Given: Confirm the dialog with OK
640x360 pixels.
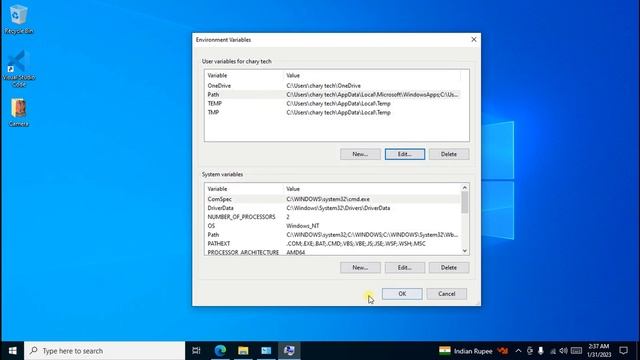Looking at the screenshot, I should point(402,294).
